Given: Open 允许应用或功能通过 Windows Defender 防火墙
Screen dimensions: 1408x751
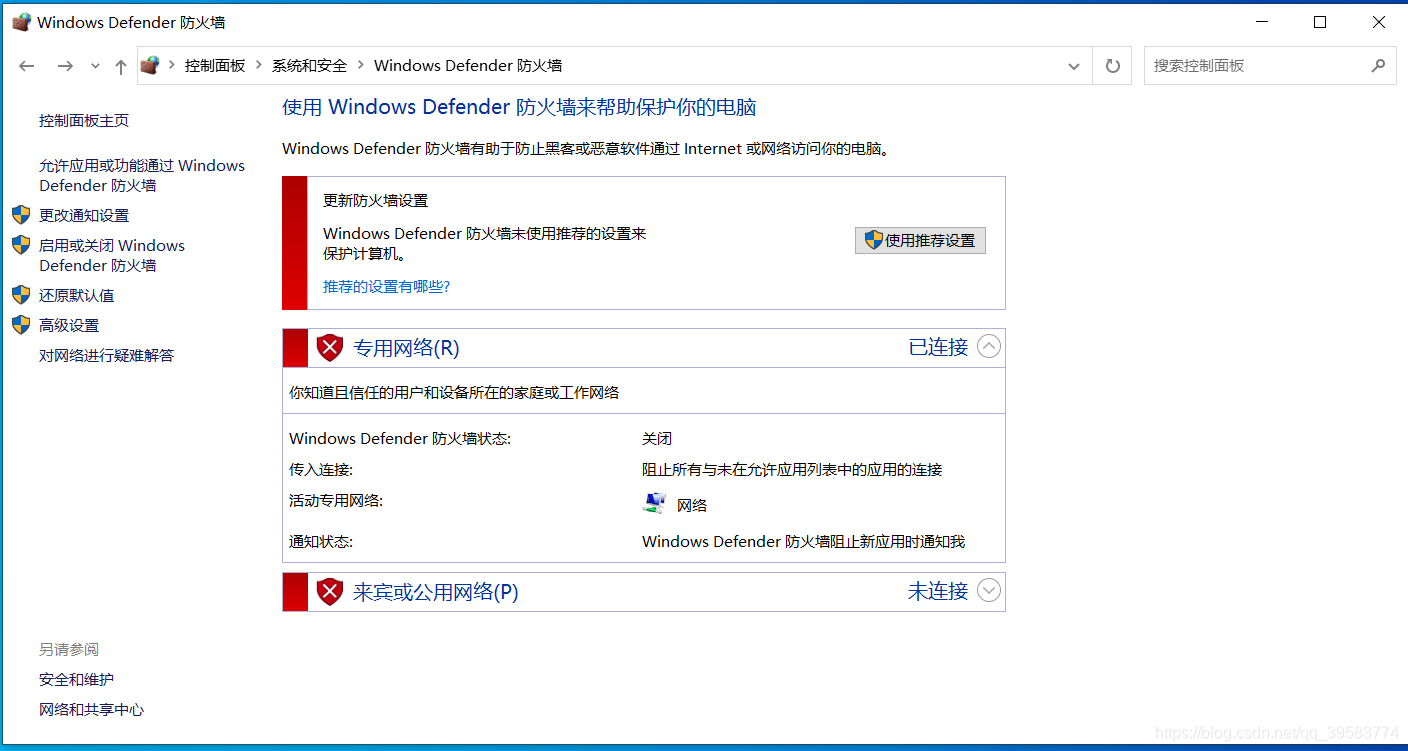Looking at the screenshot, I should 142,176.
